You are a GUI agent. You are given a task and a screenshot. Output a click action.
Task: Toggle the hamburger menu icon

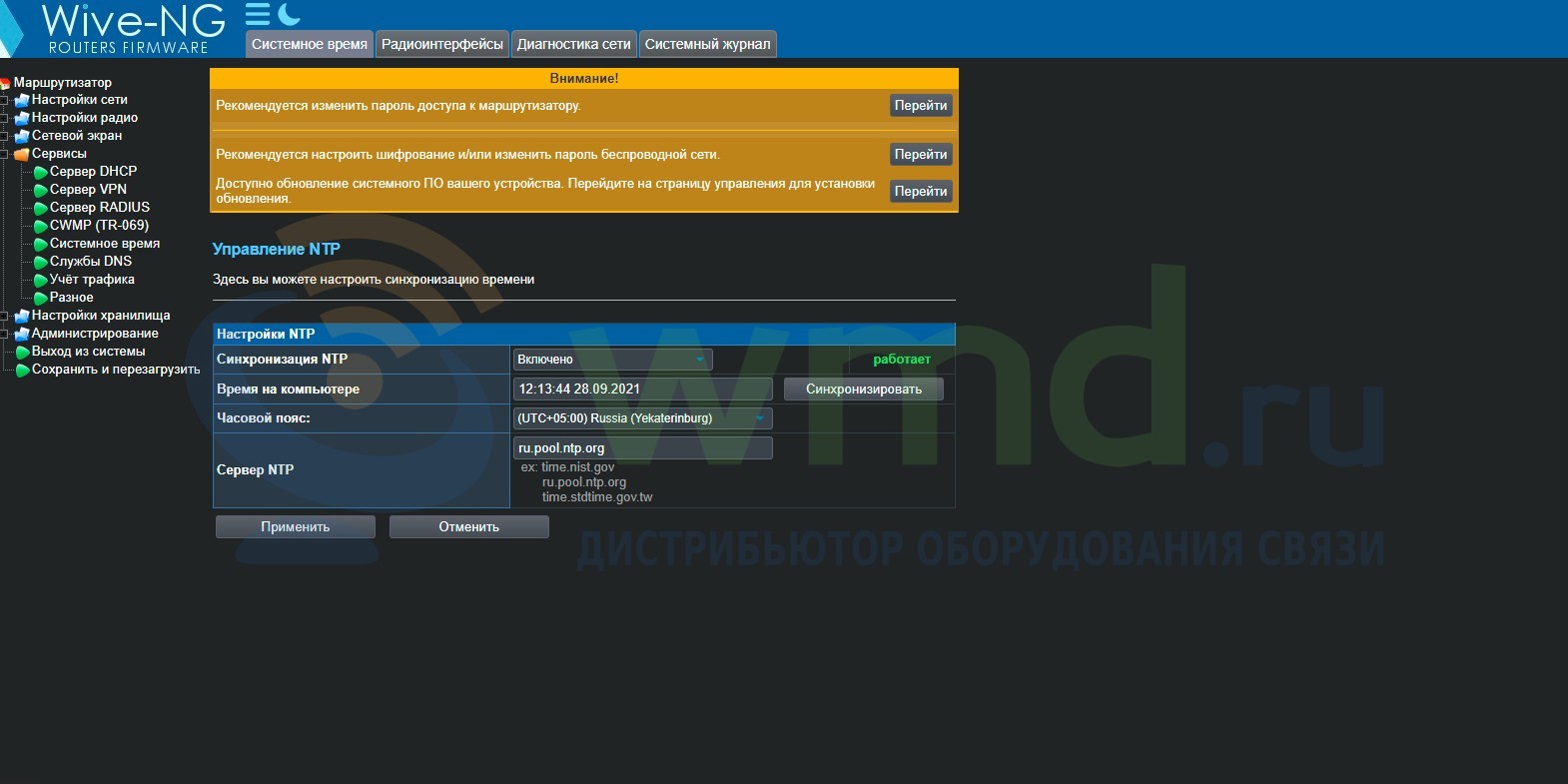click(258, 14)
